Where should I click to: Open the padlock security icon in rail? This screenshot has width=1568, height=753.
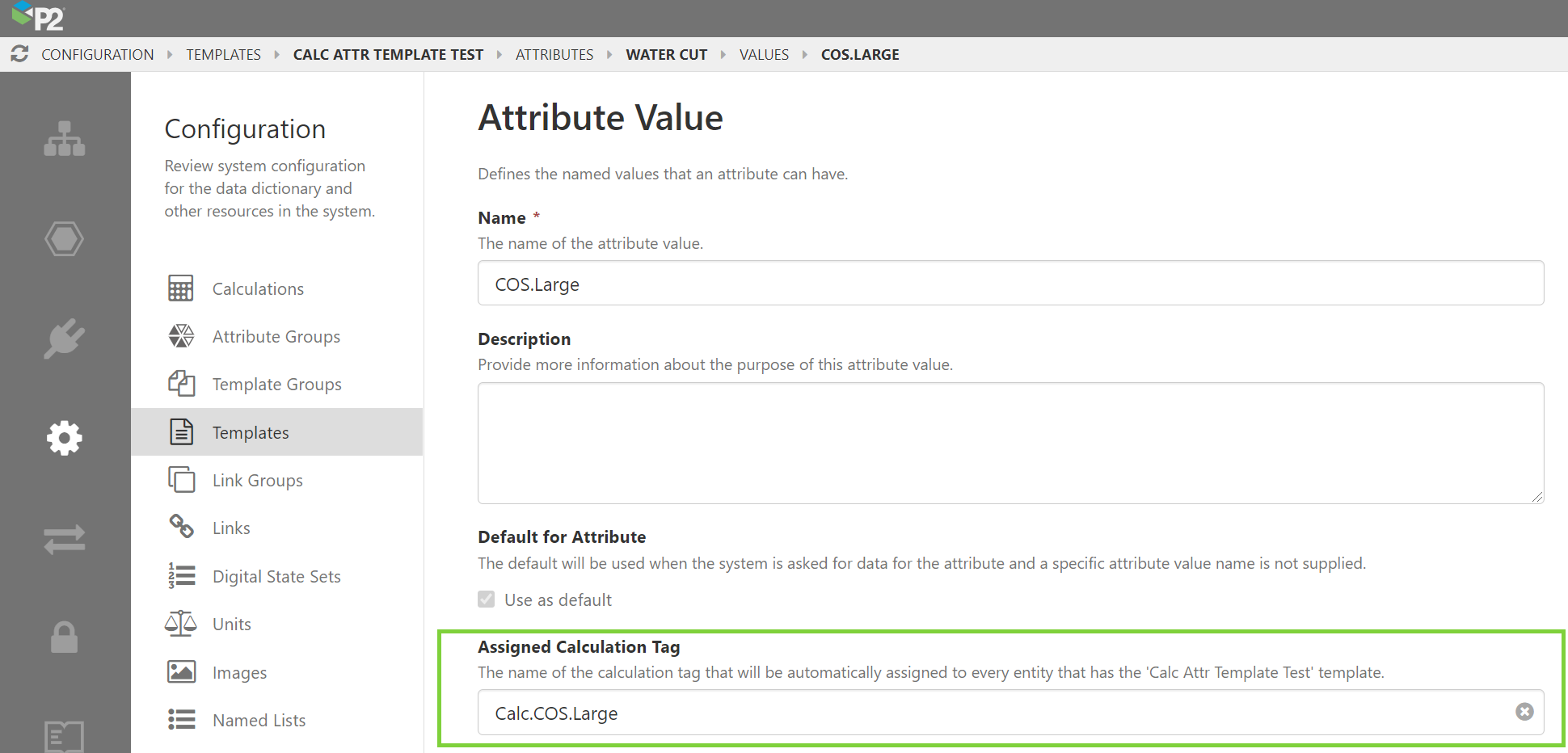coord(65,637)
